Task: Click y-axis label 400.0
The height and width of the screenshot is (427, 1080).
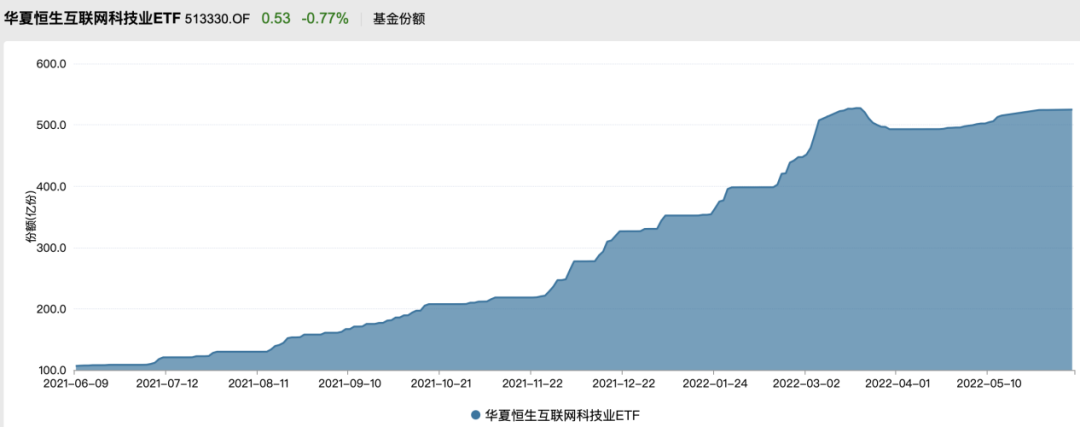Action: tap(50, 187)
